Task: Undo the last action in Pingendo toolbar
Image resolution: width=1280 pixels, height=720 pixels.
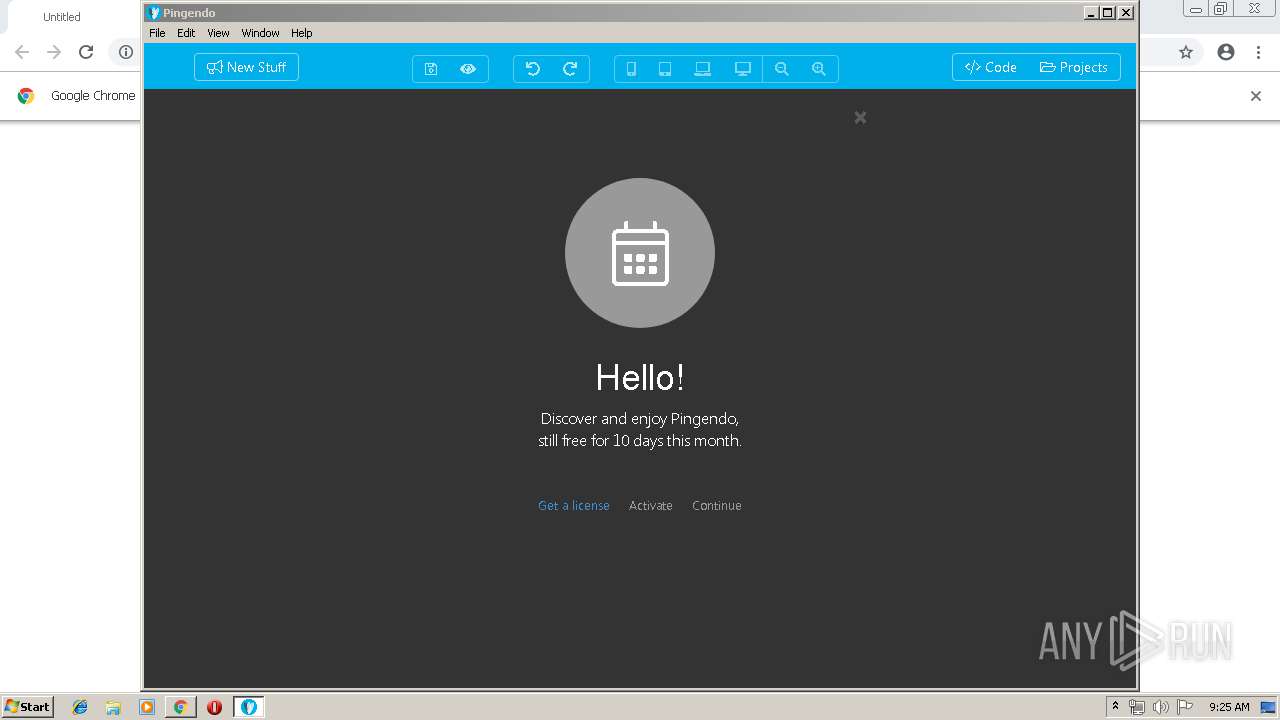Action: 533,69
